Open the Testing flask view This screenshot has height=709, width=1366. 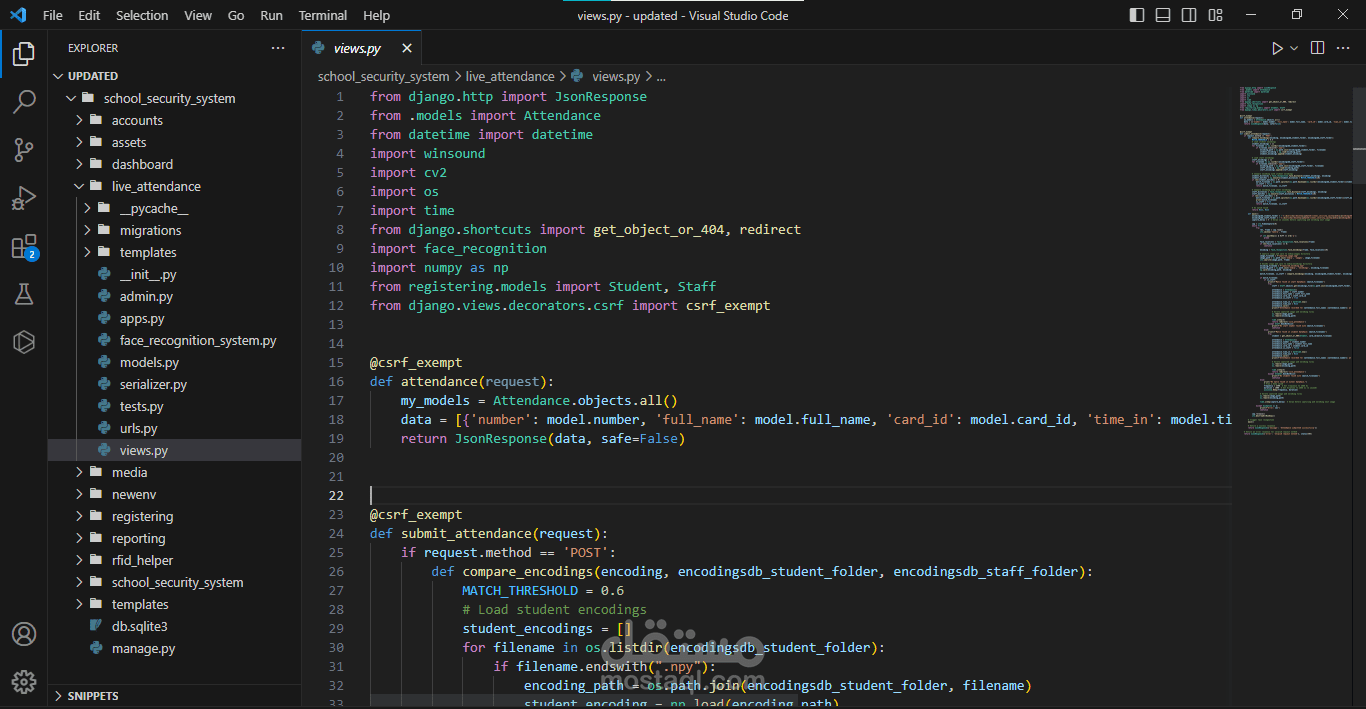click(x=24, y=294)
